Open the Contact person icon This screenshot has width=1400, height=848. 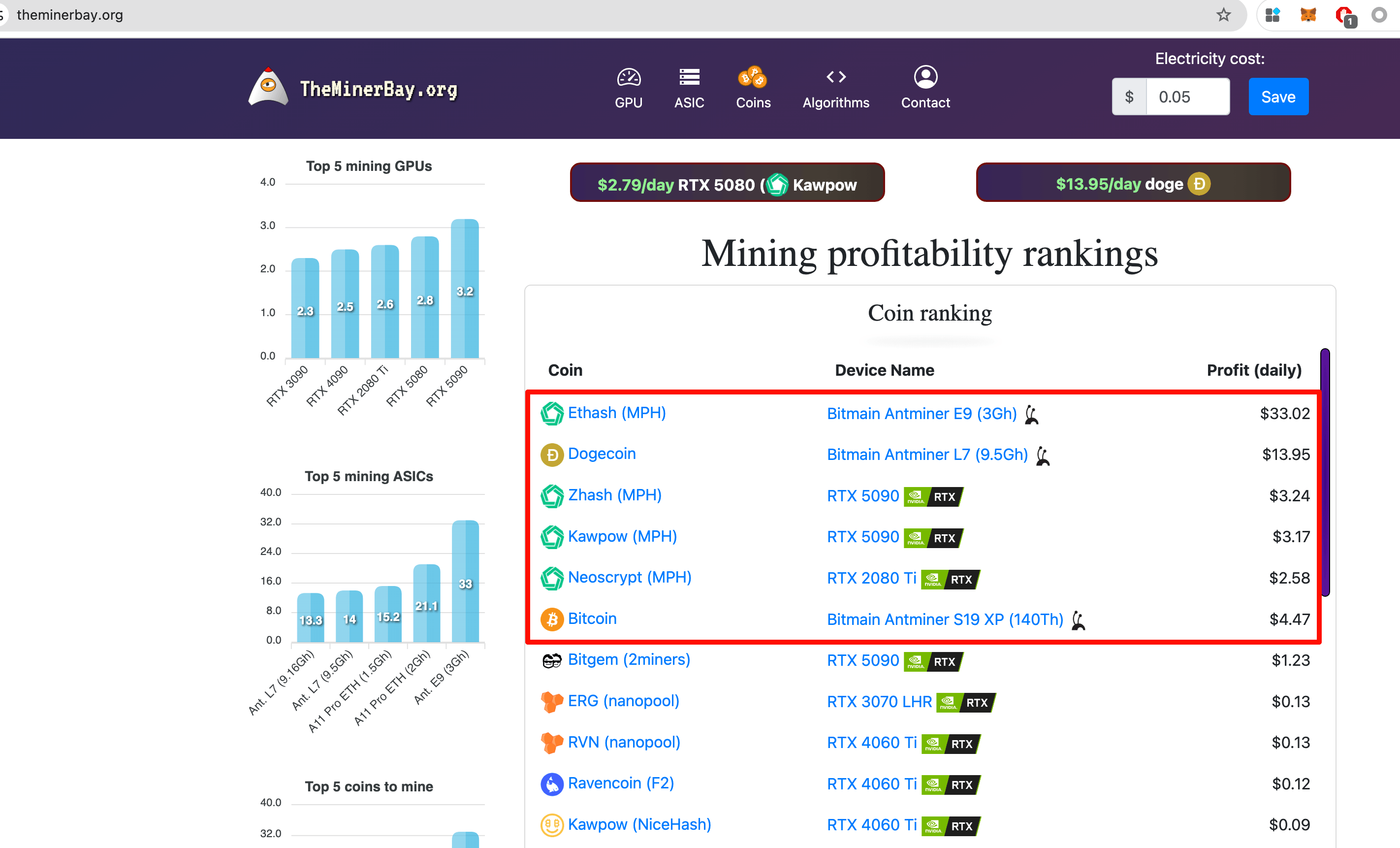[925, 77]
